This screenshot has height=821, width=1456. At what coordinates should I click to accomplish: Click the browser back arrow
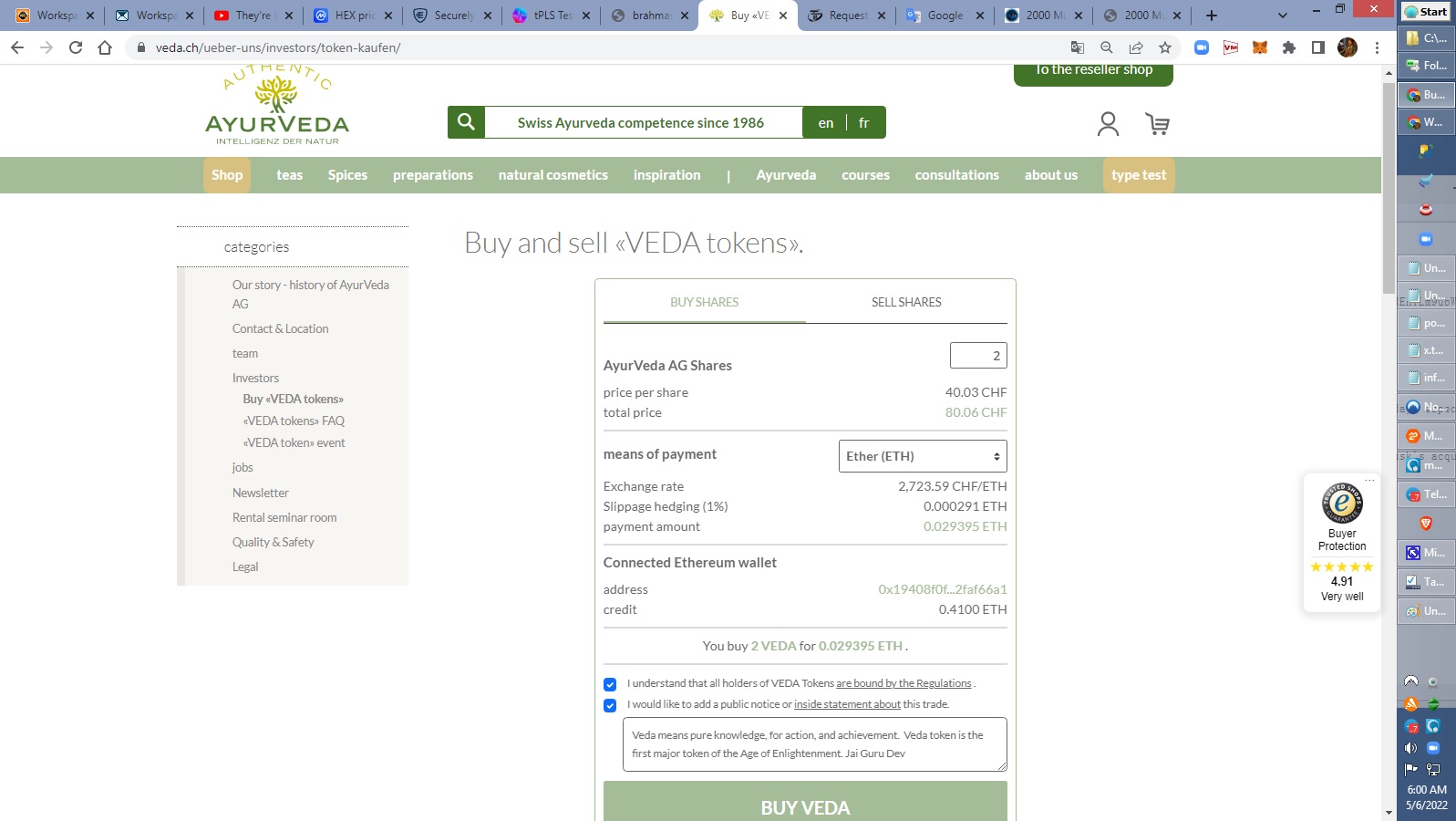click(x=17, y=47)
